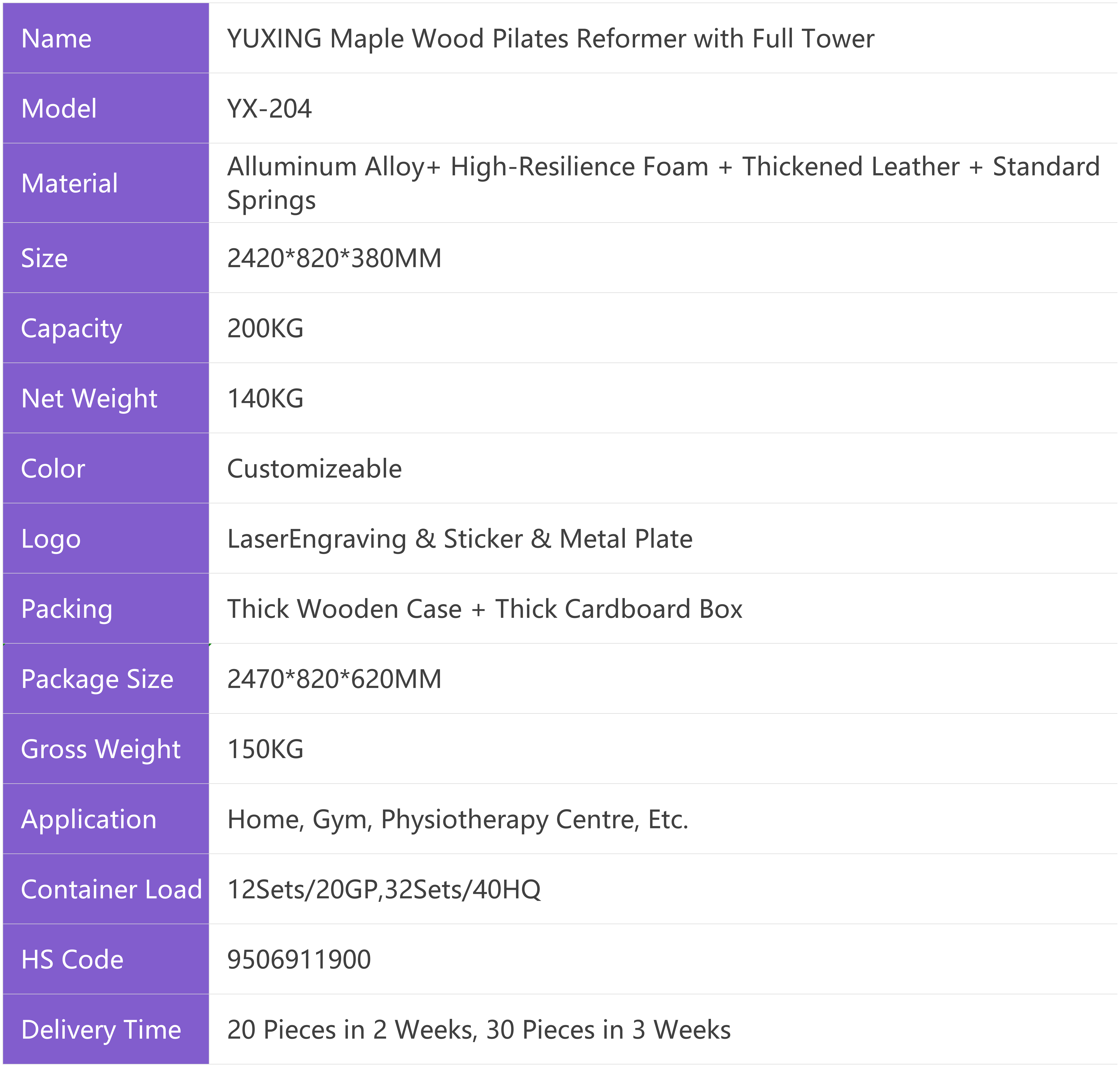Click the 'Model' label cell
The image size is (1120, 1067).
(x=106, y=108)
